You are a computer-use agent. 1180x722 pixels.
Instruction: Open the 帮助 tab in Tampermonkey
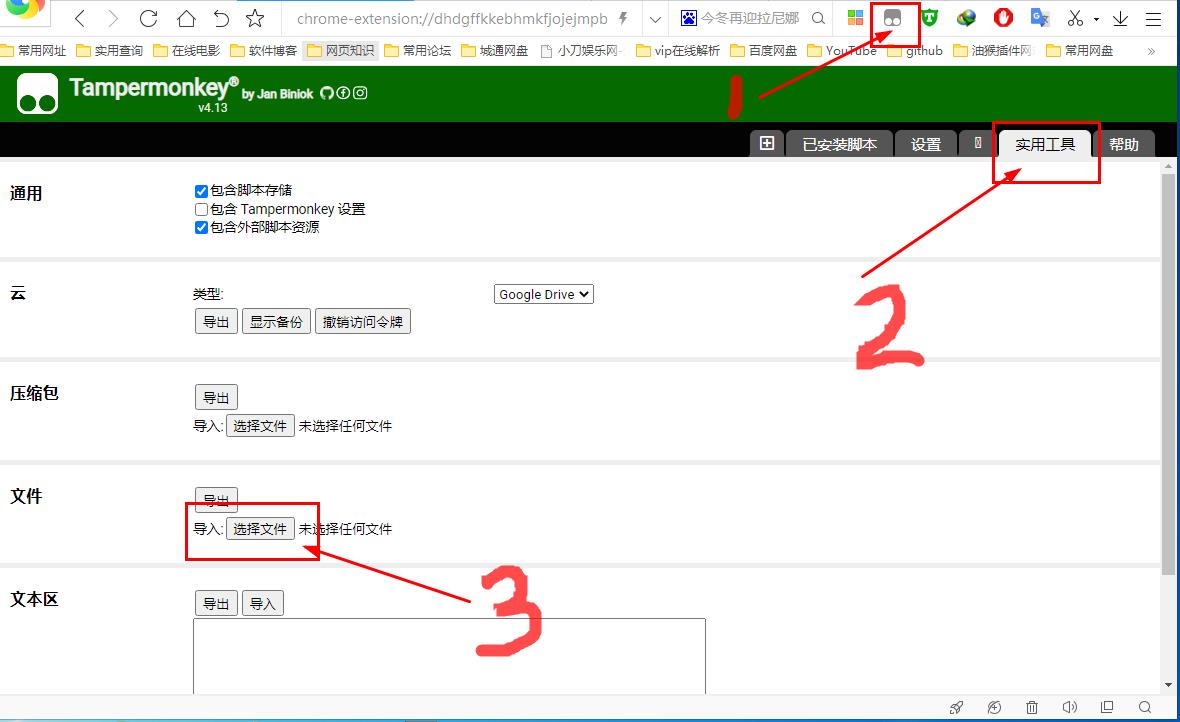tap(1125, 143)
